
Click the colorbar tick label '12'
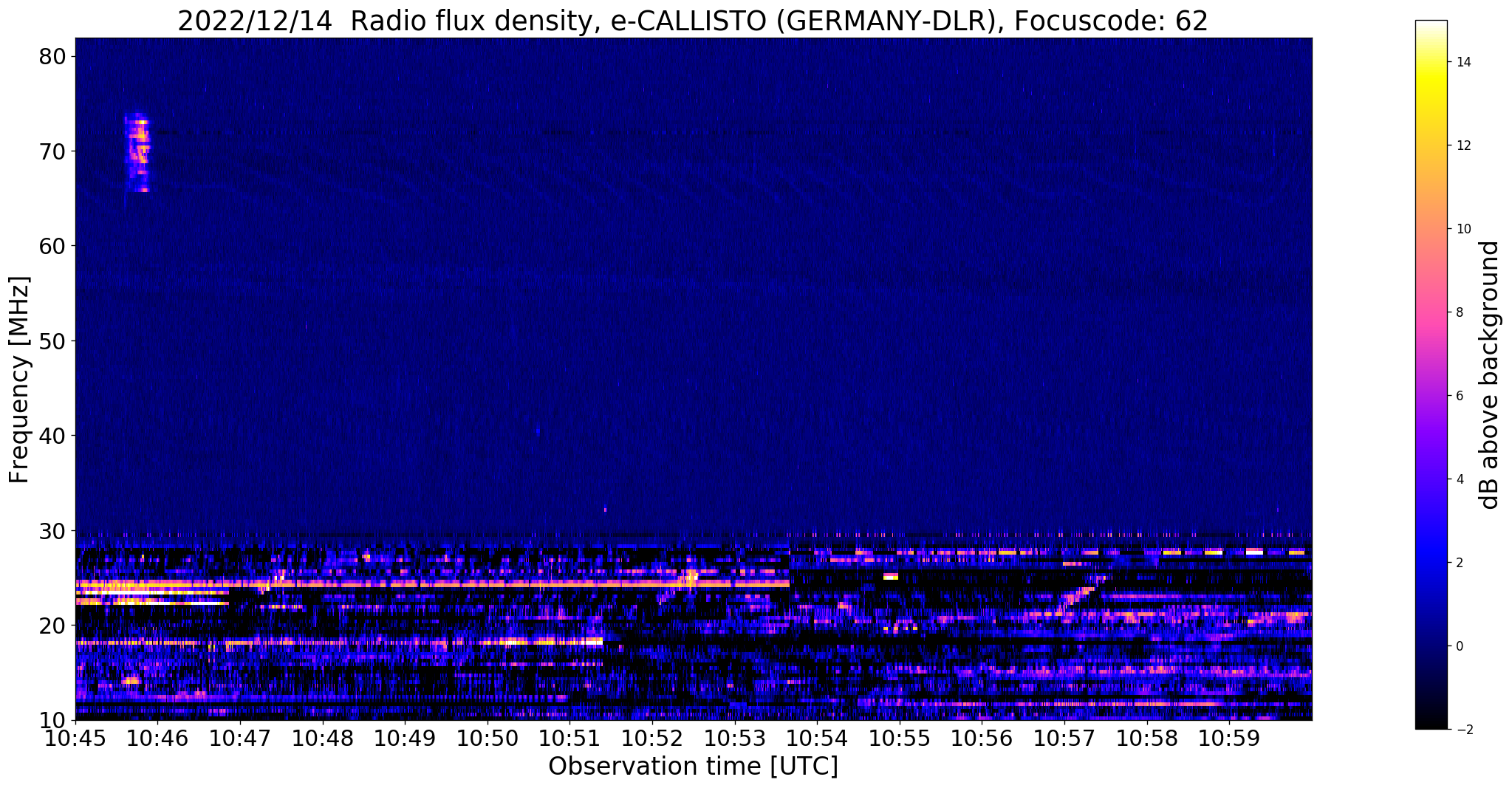[1462, 145]
